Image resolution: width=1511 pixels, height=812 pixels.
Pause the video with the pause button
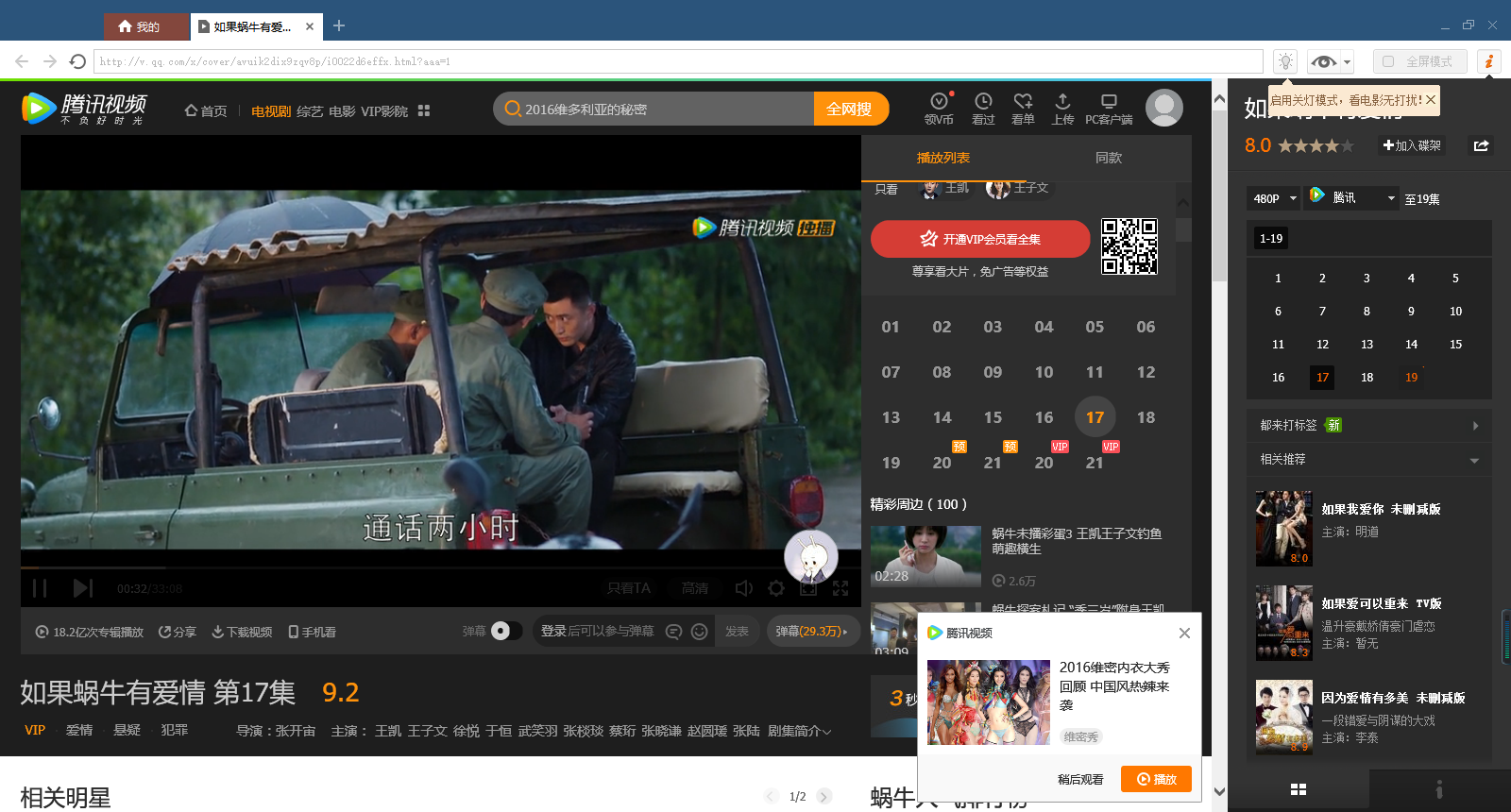pos(40,588)
